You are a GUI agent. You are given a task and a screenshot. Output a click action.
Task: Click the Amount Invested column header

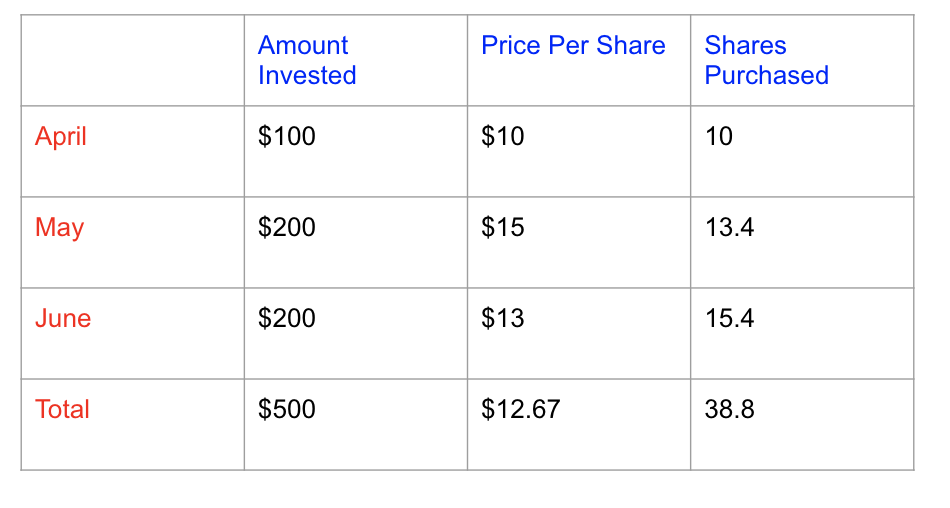[x=307, y=60]
